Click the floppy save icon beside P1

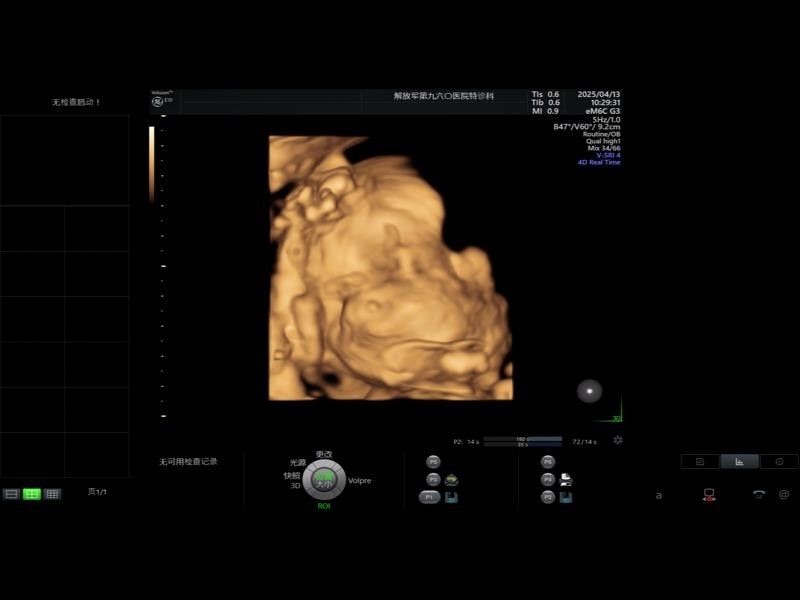point(451,497)
